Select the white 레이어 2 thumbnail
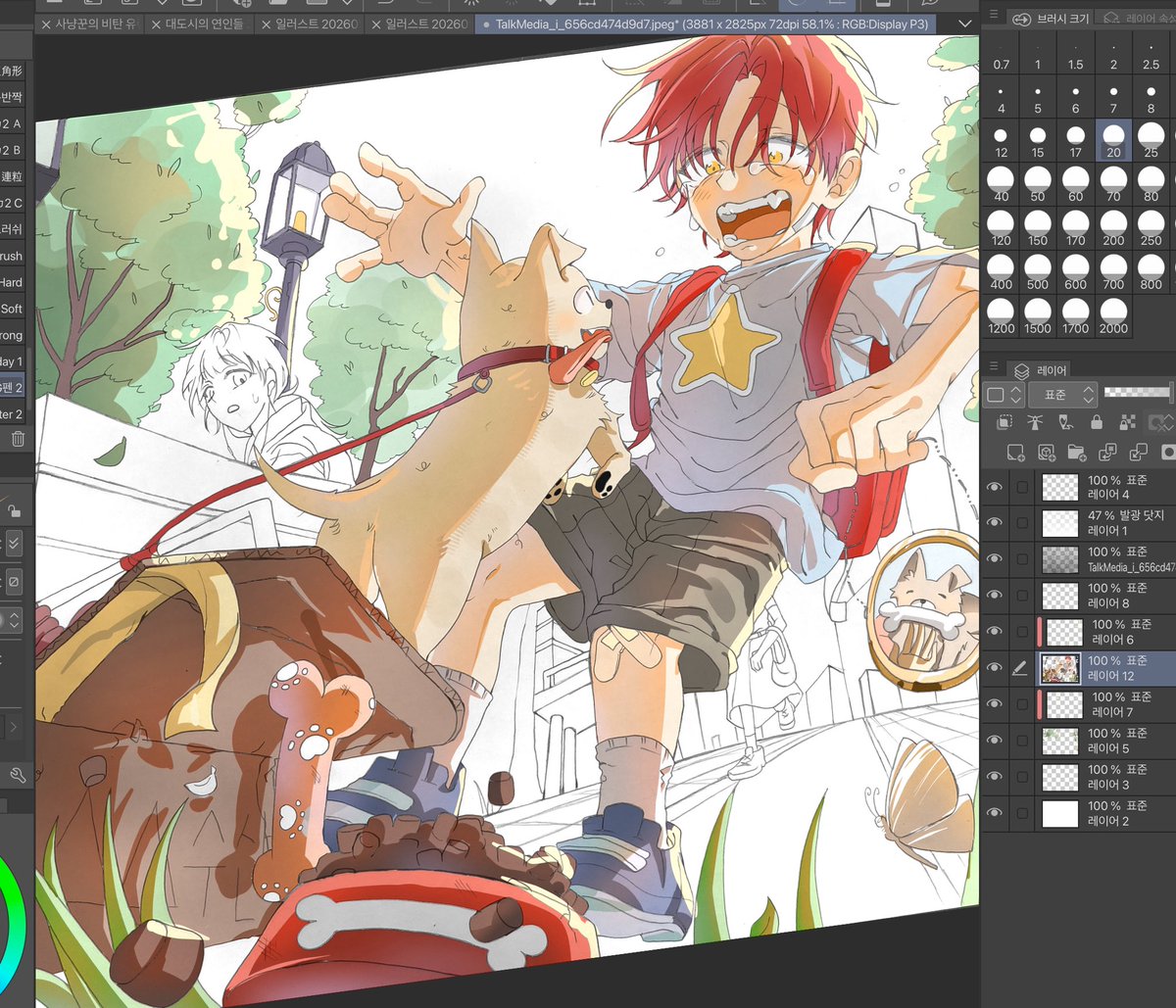Image resolution: width=1176 pixels, height=1008 pixels. click(x=1059, y=813)
